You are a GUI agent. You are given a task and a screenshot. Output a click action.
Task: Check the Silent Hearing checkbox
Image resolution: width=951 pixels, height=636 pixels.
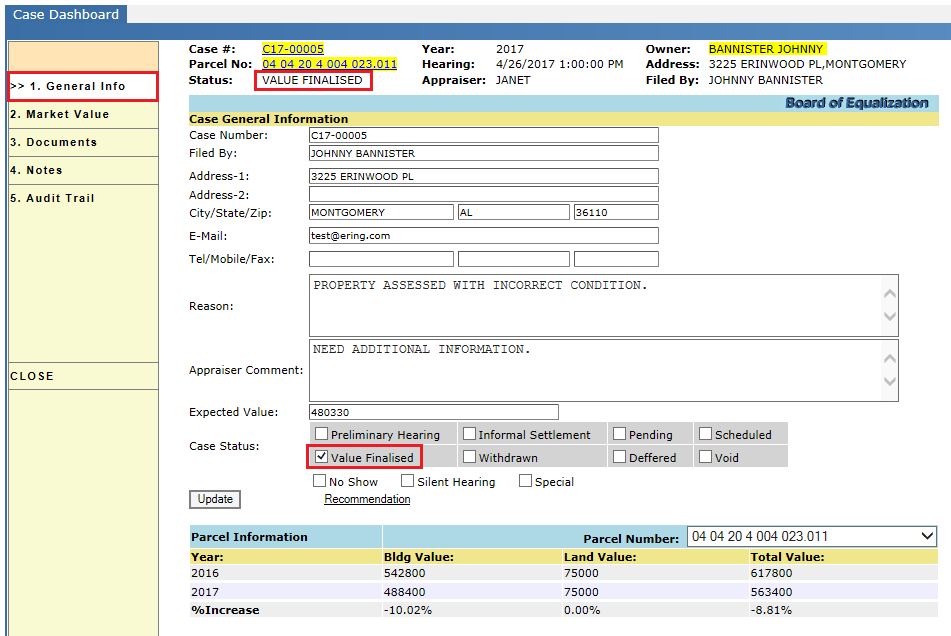(x=408, y=481)
